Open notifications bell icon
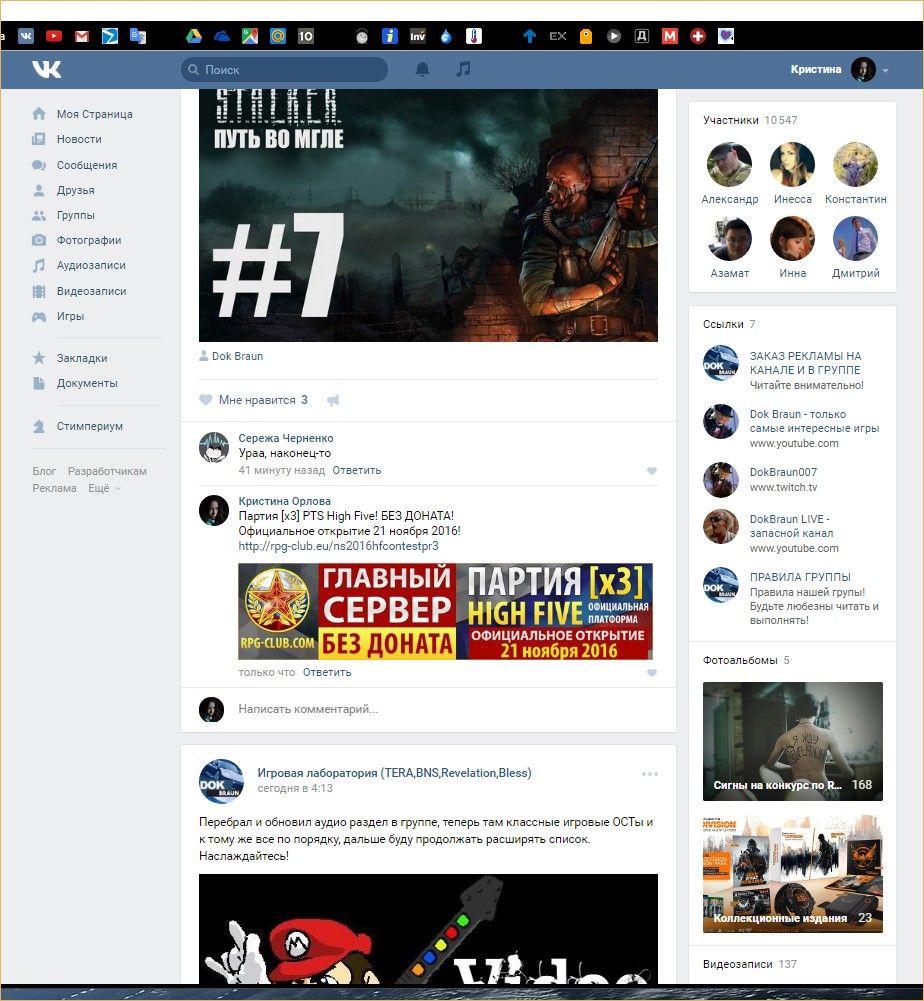Viewport: 924px width, 1001px height. 422,69
